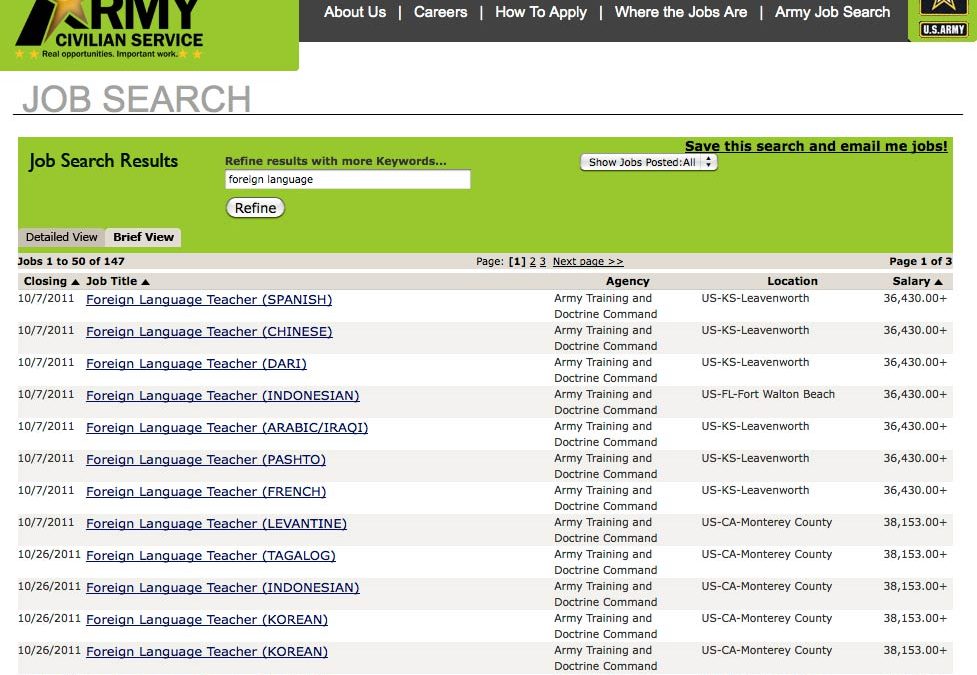Open the Show Jobs Posted dropdown
The image size is (977, 675).
649,162
